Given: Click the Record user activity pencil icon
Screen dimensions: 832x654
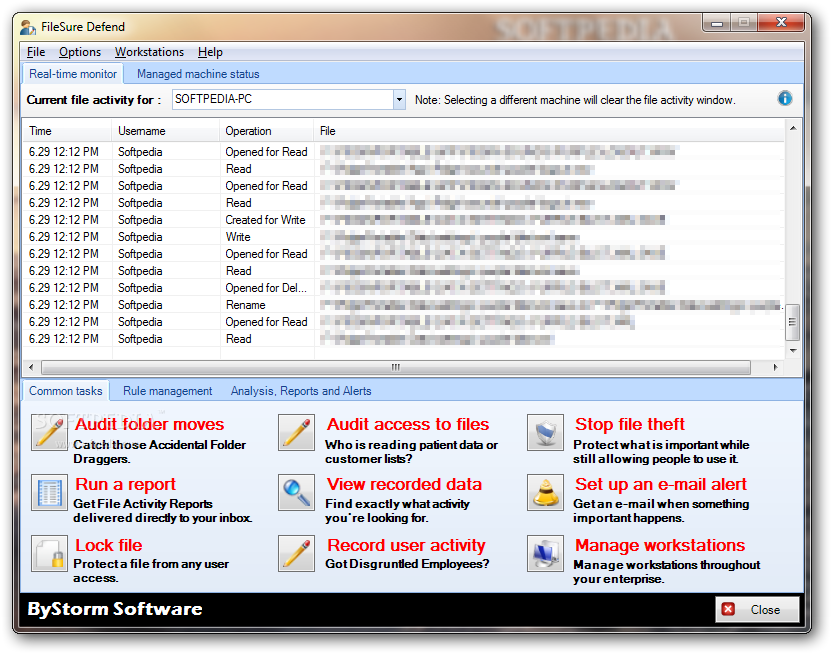Looking at the screenshot, I should [297, 553].
